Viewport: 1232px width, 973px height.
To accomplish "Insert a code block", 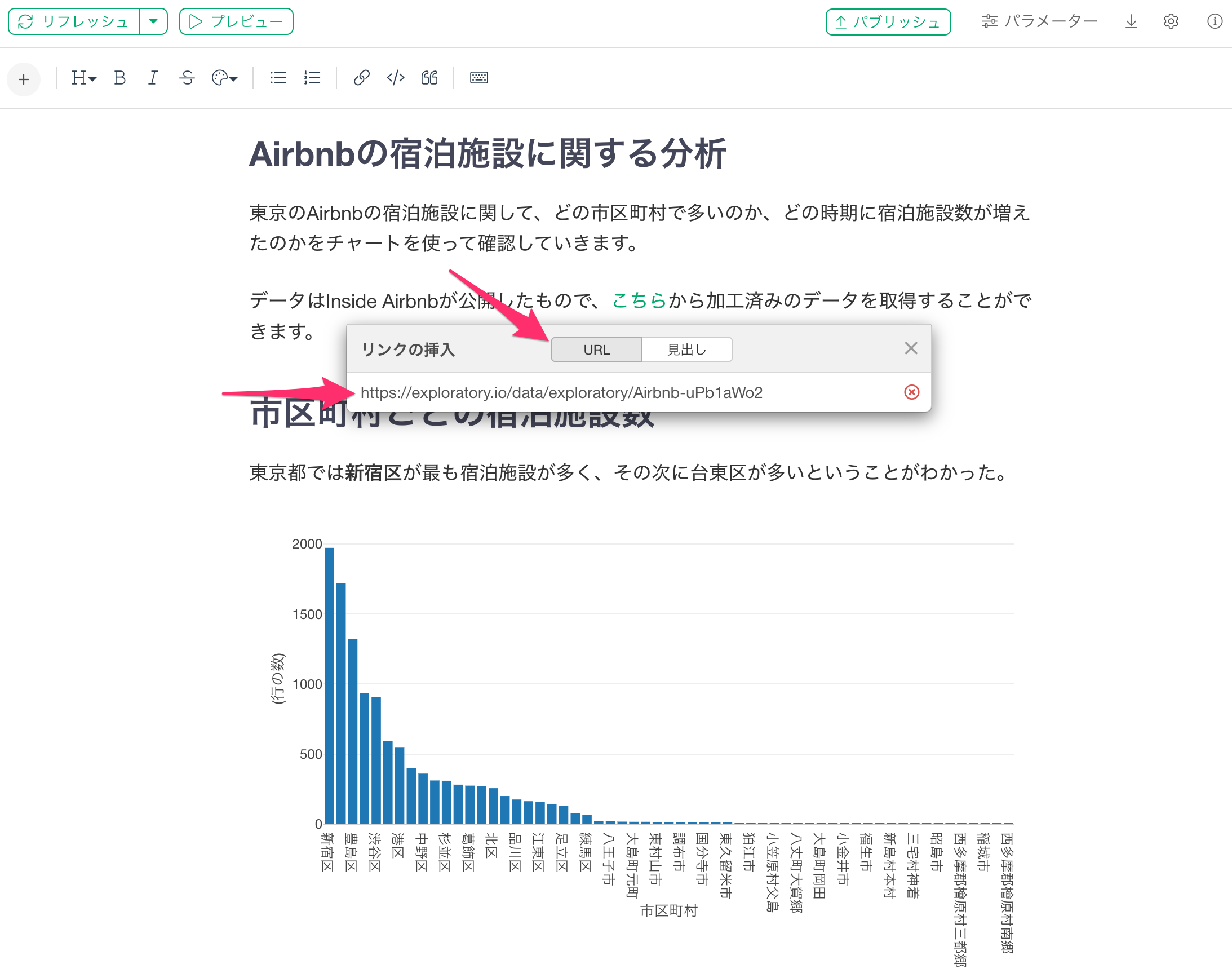I will click(395, 77).
